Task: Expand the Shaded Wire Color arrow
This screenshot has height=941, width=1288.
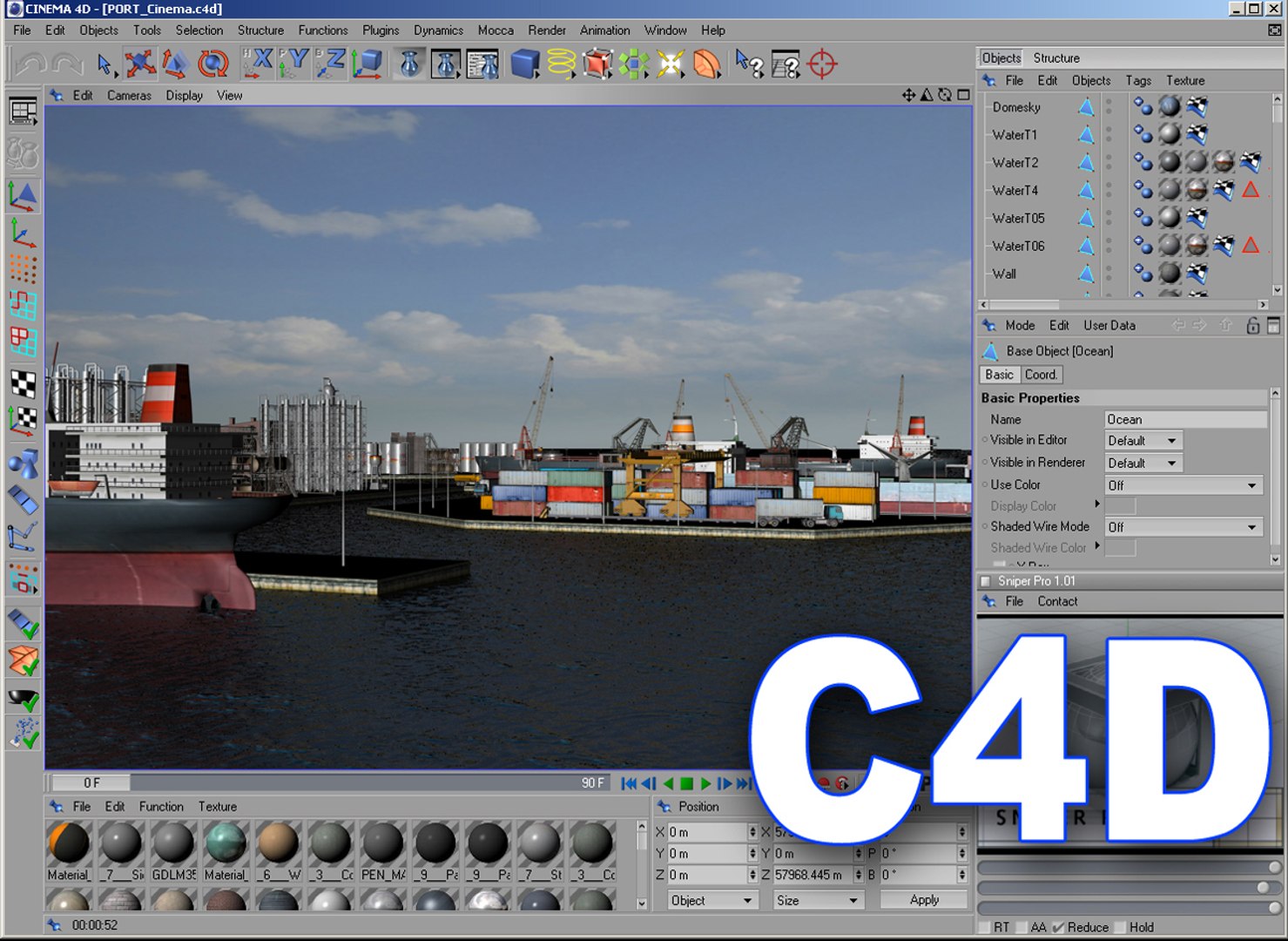Action: coord(1097,545)
